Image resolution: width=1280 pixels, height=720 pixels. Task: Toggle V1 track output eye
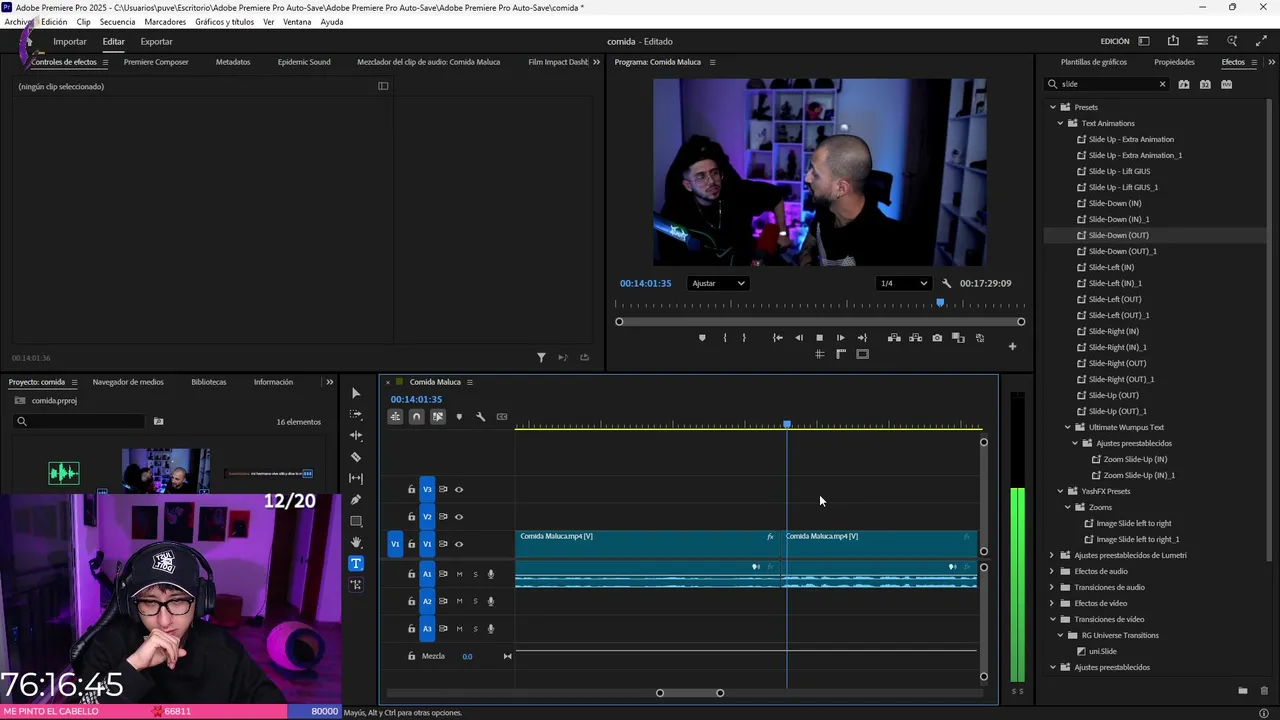[459, 544]
